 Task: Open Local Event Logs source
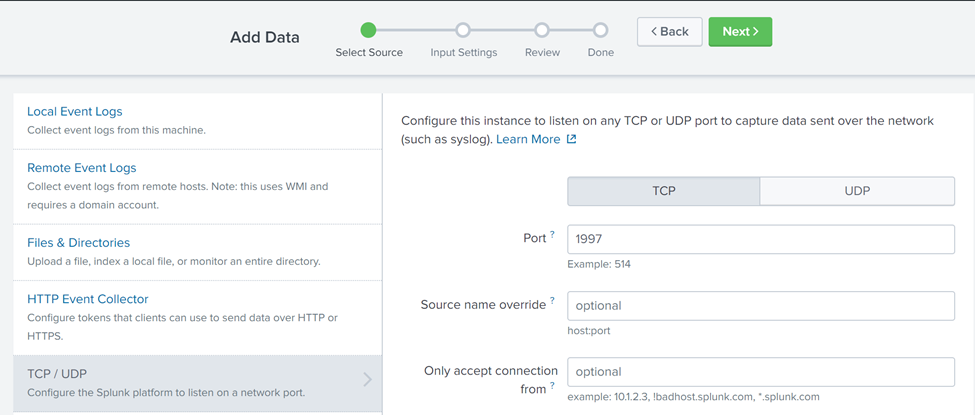click(x=75, y=112)
